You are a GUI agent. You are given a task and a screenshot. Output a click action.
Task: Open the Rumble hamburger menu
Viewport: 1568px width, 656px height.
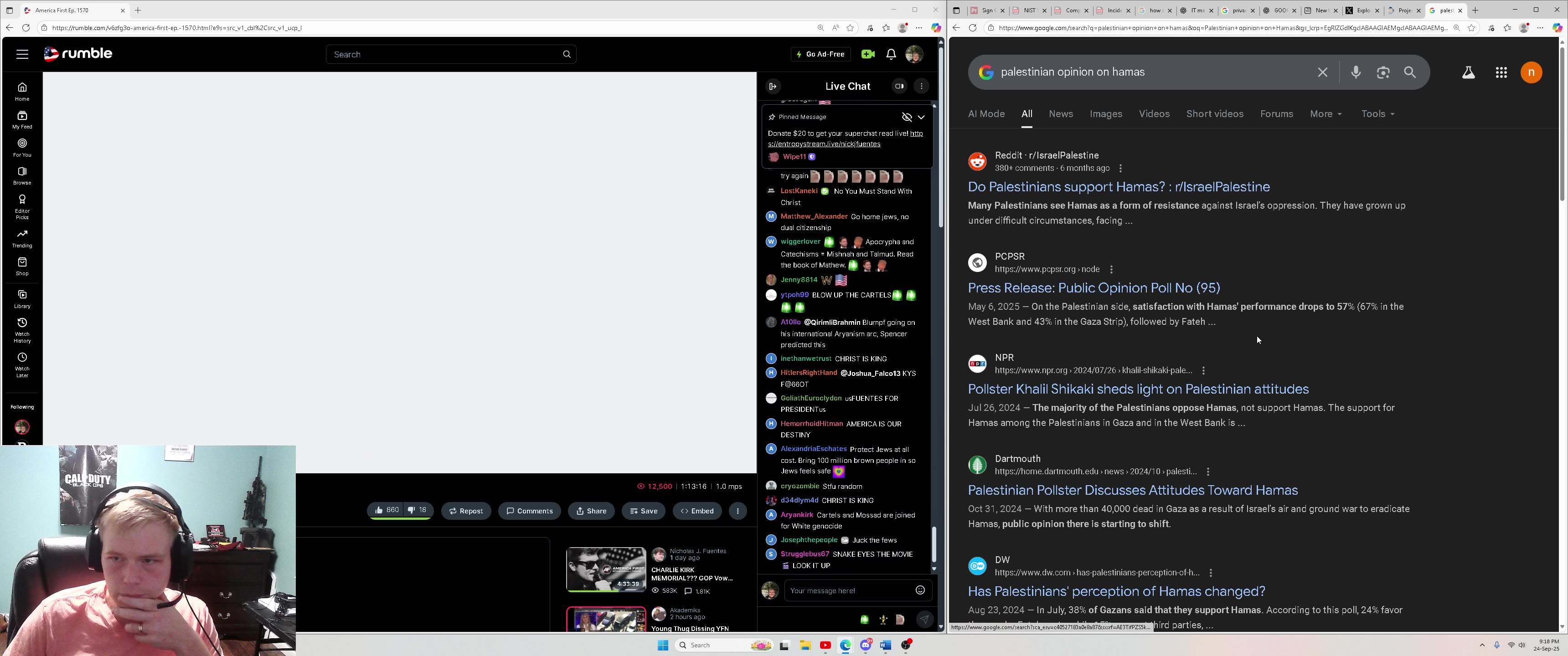click(x=22, y=54)
